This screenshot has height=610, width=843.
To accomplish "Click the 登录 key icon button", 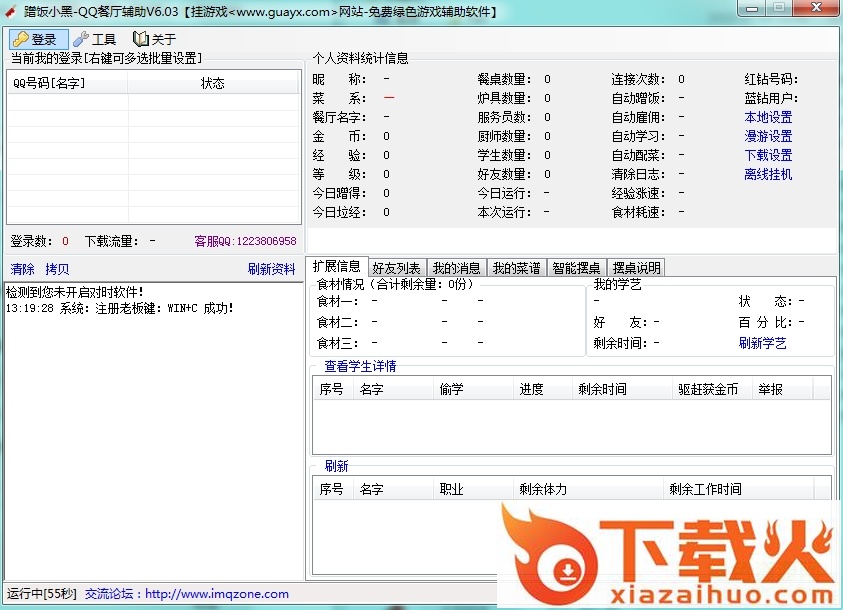I will [x=39, y=39].
